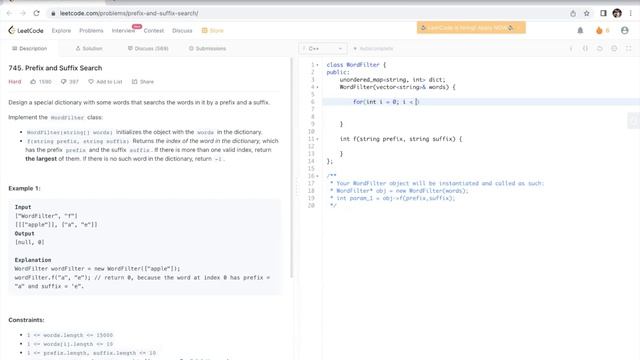Switch to the Description tab
The height and width of the screenshot is (360, 640).
(29, 49)
